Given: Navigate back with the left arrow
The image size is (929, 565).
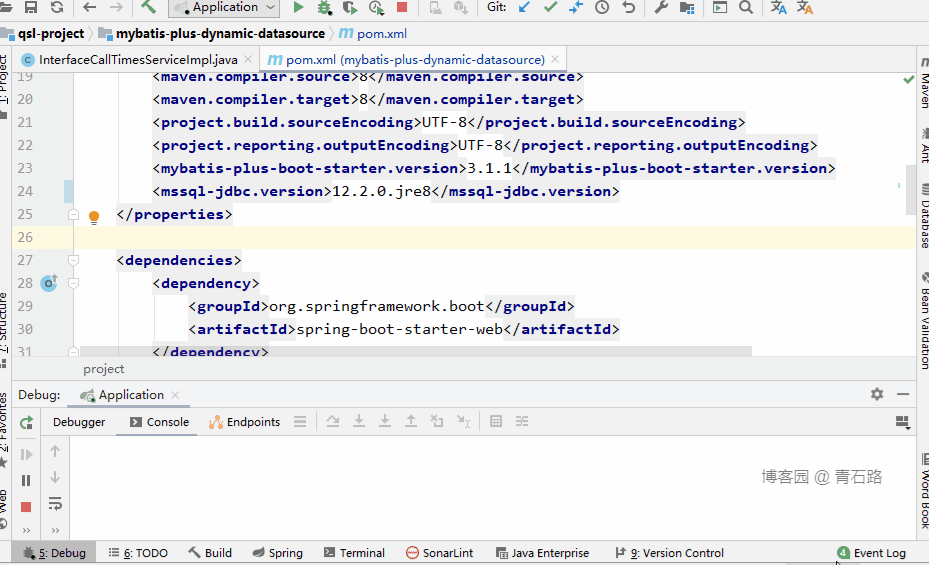Looking at the screenshot, I should pos(89,7).
